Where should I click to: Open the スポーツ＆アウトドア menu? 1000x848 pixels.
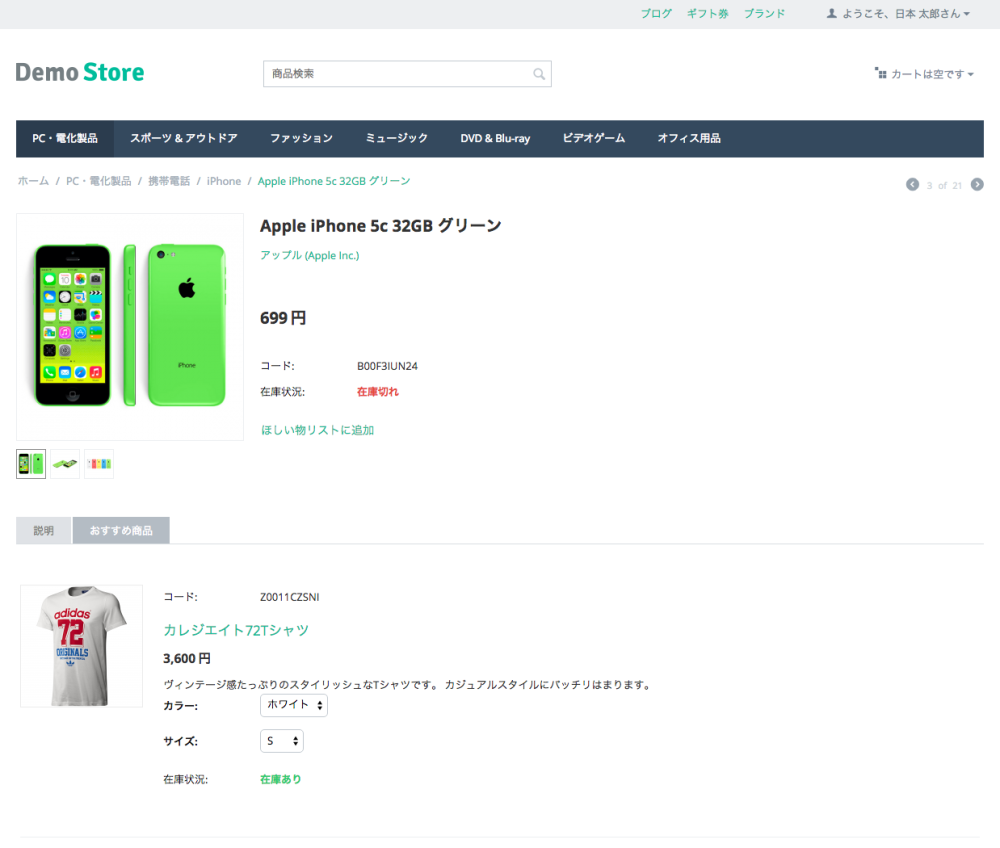click(x=184, y=138)
